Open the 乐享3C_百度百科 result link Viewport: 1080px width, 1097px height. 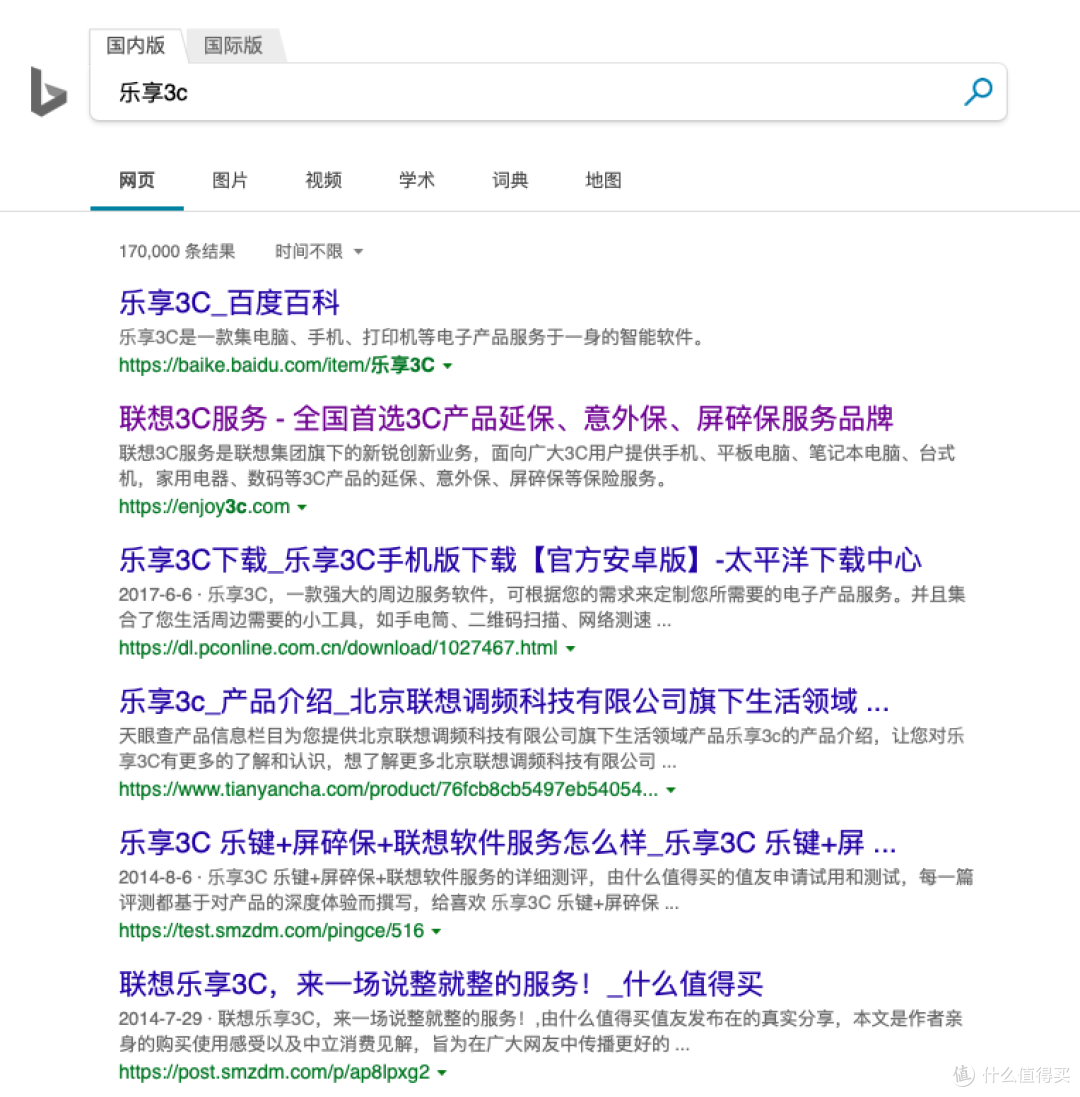(229, 303)
